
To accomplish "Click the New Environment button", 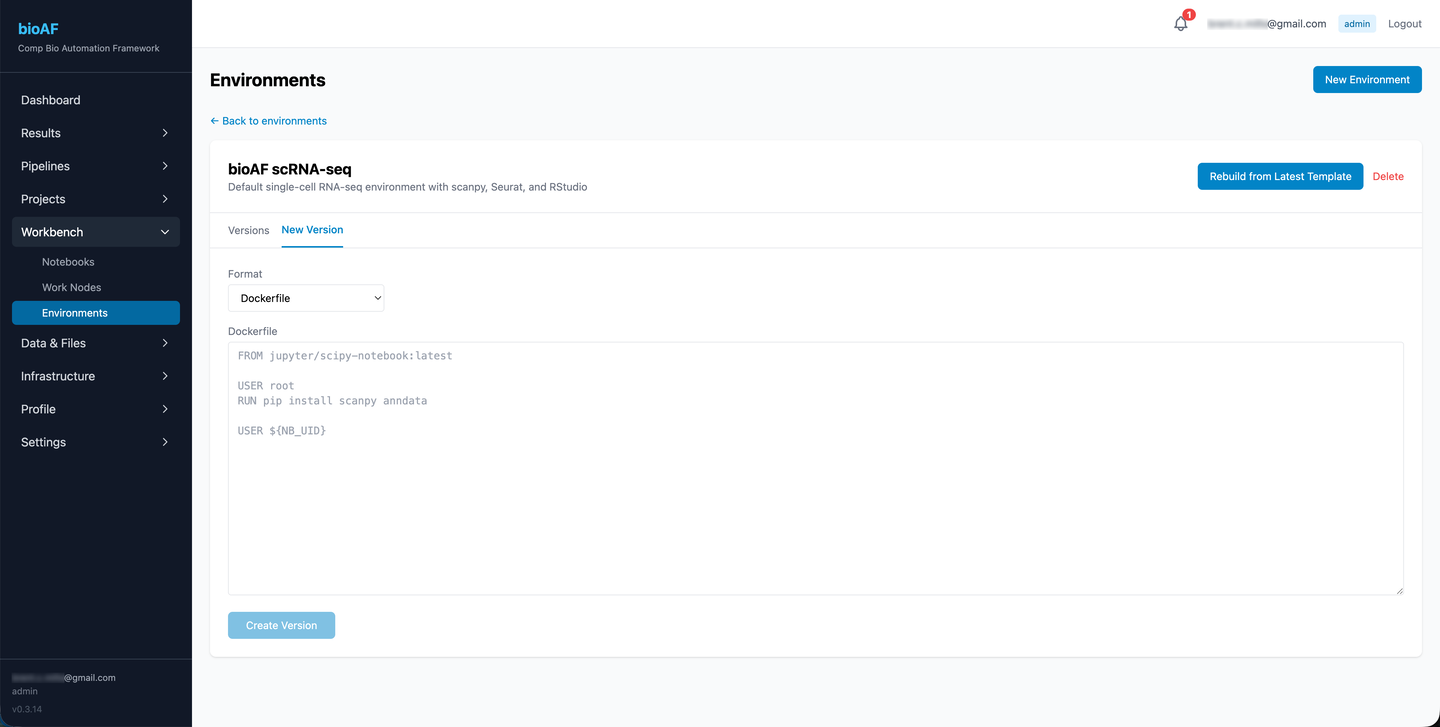I will pyautogui.click(x=1367, y=80).
